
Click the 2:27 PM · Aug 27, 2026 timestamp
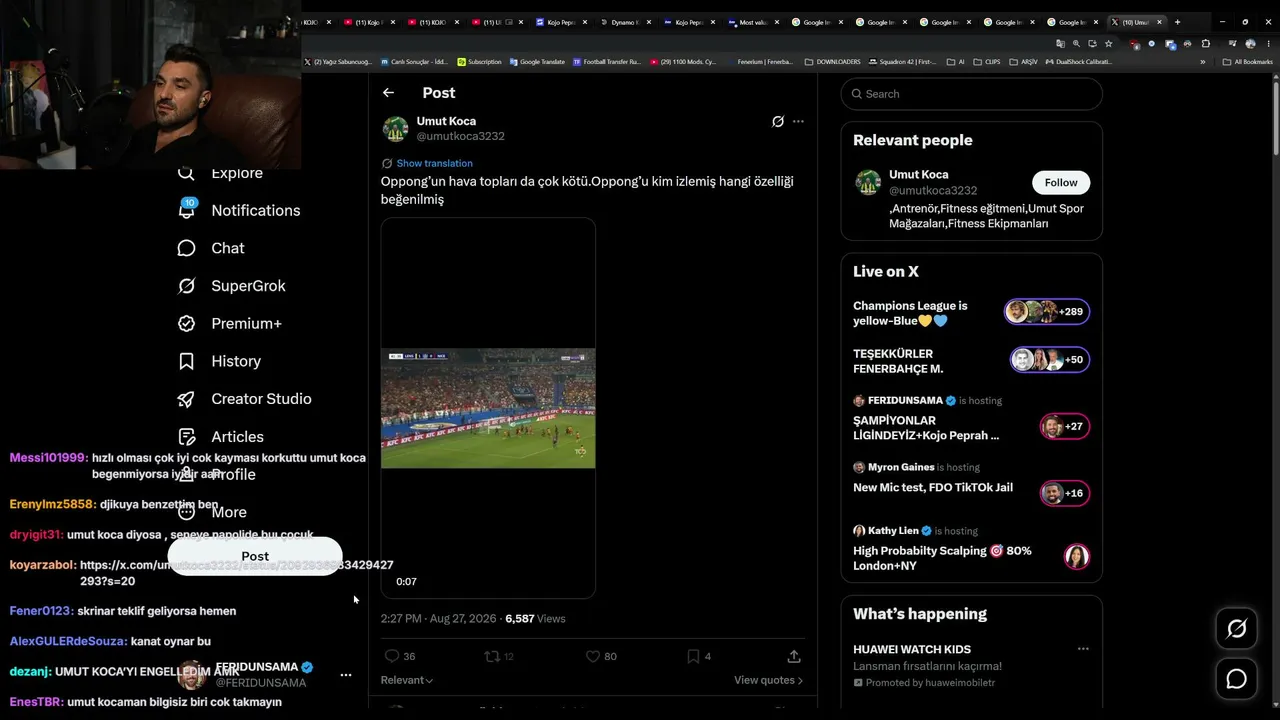pyautogui.click(x=438, y=619)
